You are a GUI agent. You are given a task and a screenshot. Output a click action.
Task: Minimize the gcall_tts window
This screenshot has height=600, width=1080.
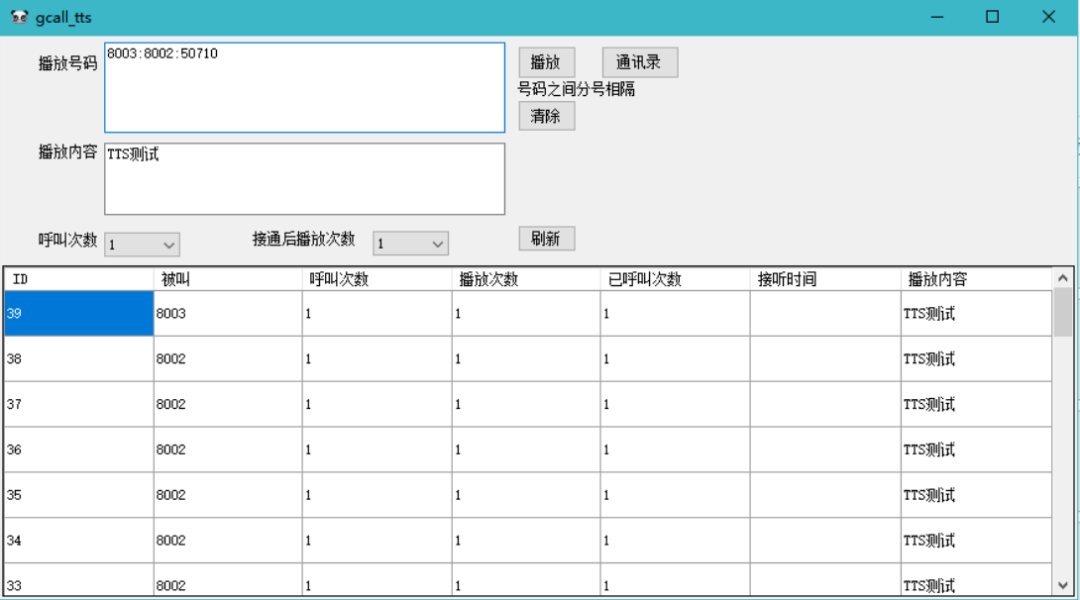pyautogui.click(x=937, y=17)
